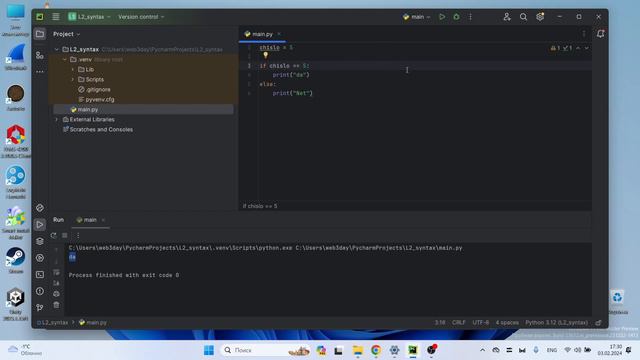The height and width of the screenshot is (360, 640).
Task: Click L2_syntax in navigation bar
Action: (53, 322)
